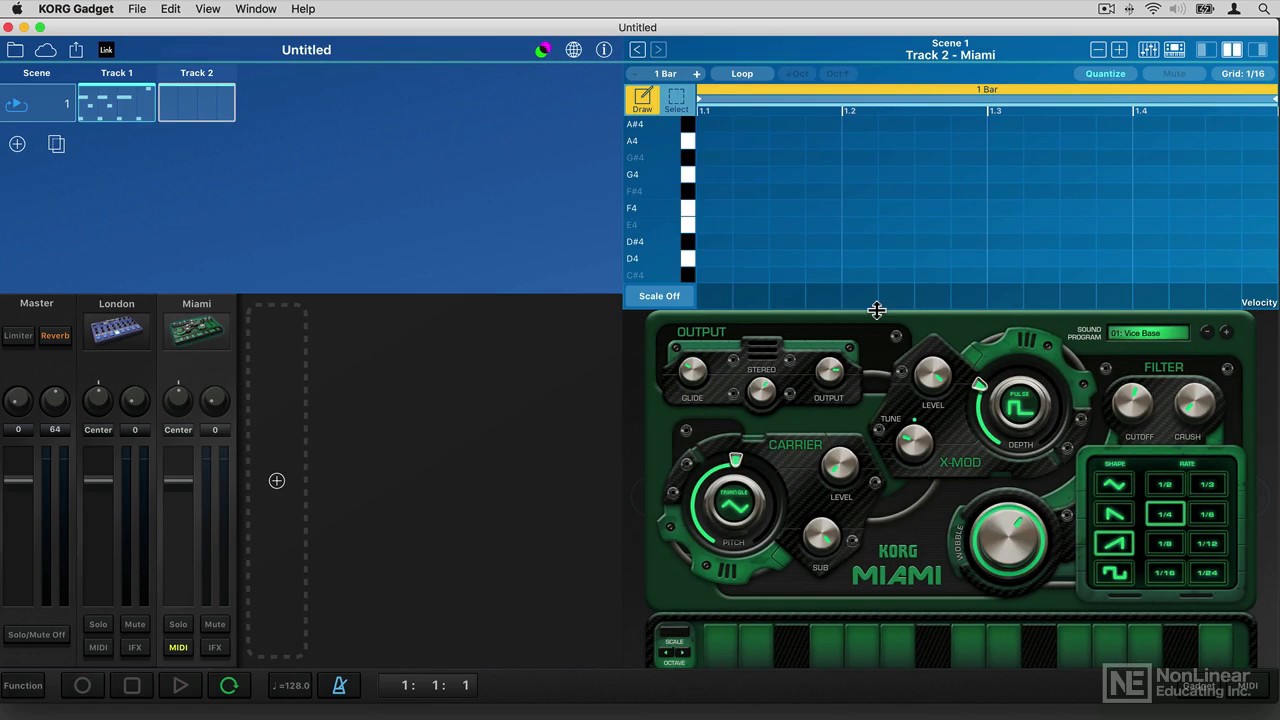Viewport: 1280px width, 720px height.
Task: Open the Miami gadget icon
Action: 196,330
